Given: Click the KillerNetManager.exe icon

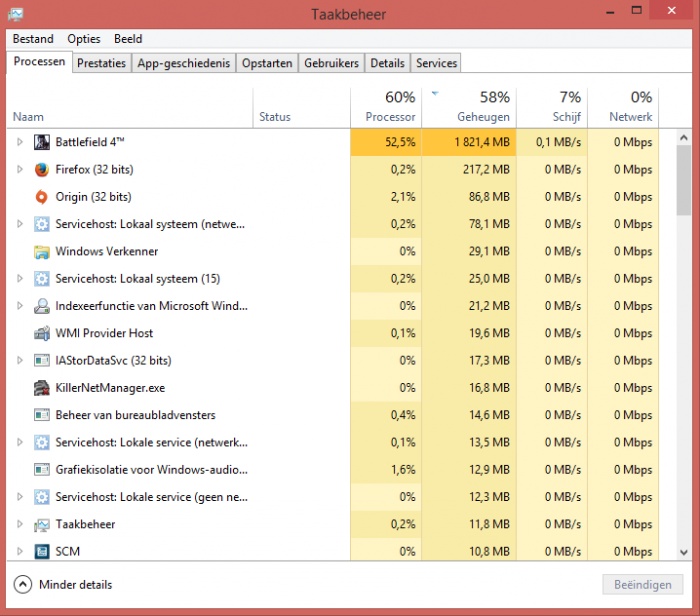Looking at the screenshot, I should 42,388.
